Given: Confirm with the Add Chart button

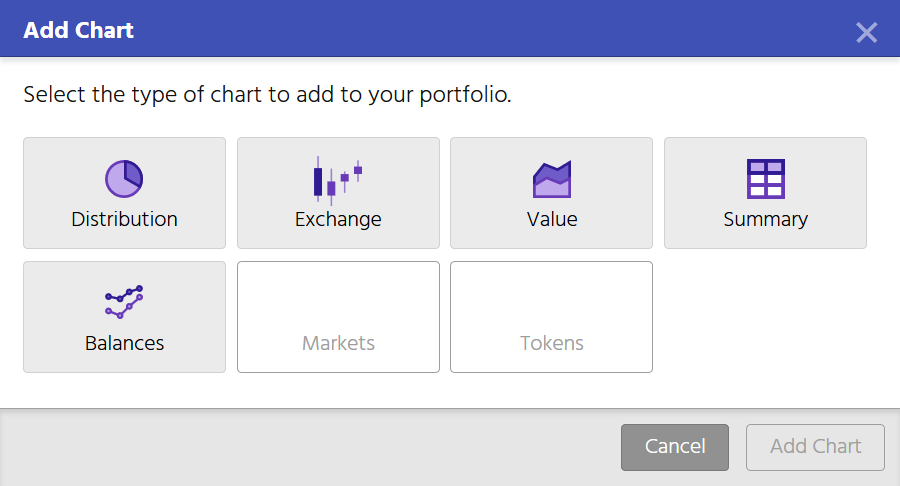Looking at the screenshot, I should point(815,447).
